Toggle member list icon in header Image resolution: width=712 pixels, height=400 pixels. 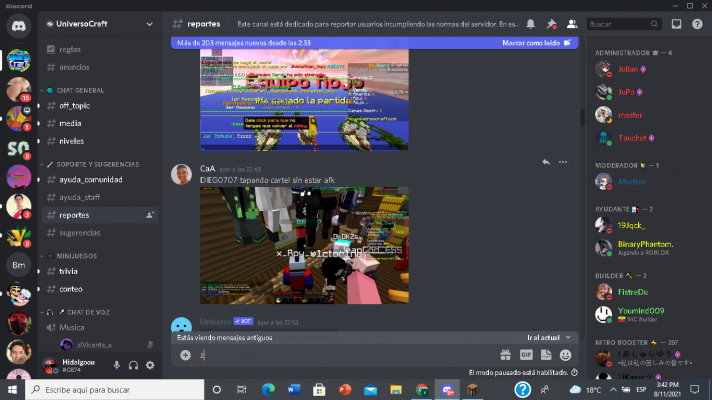572,24
